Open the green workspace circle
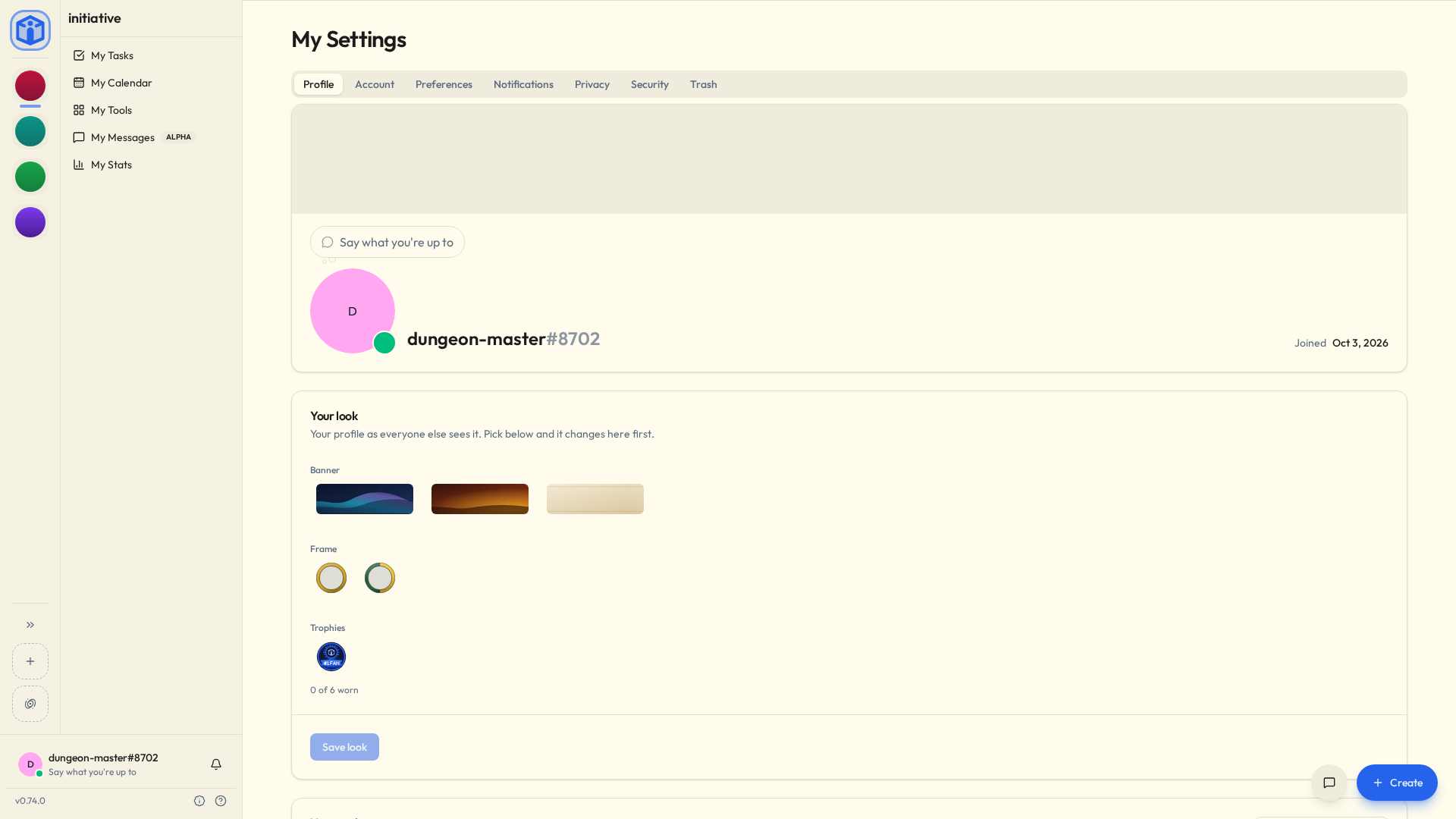 (x=30, y=177)
